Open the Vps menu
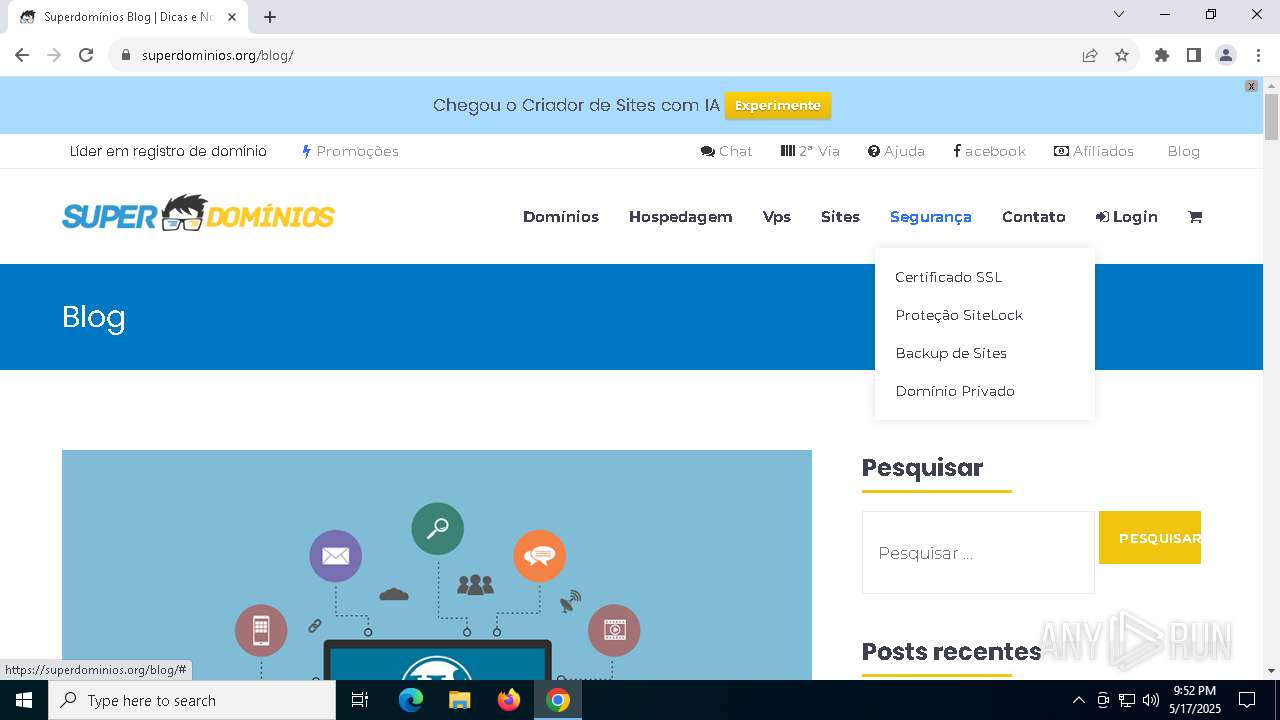Viewport: 1280px width, 720px height. tap(777, 217)
